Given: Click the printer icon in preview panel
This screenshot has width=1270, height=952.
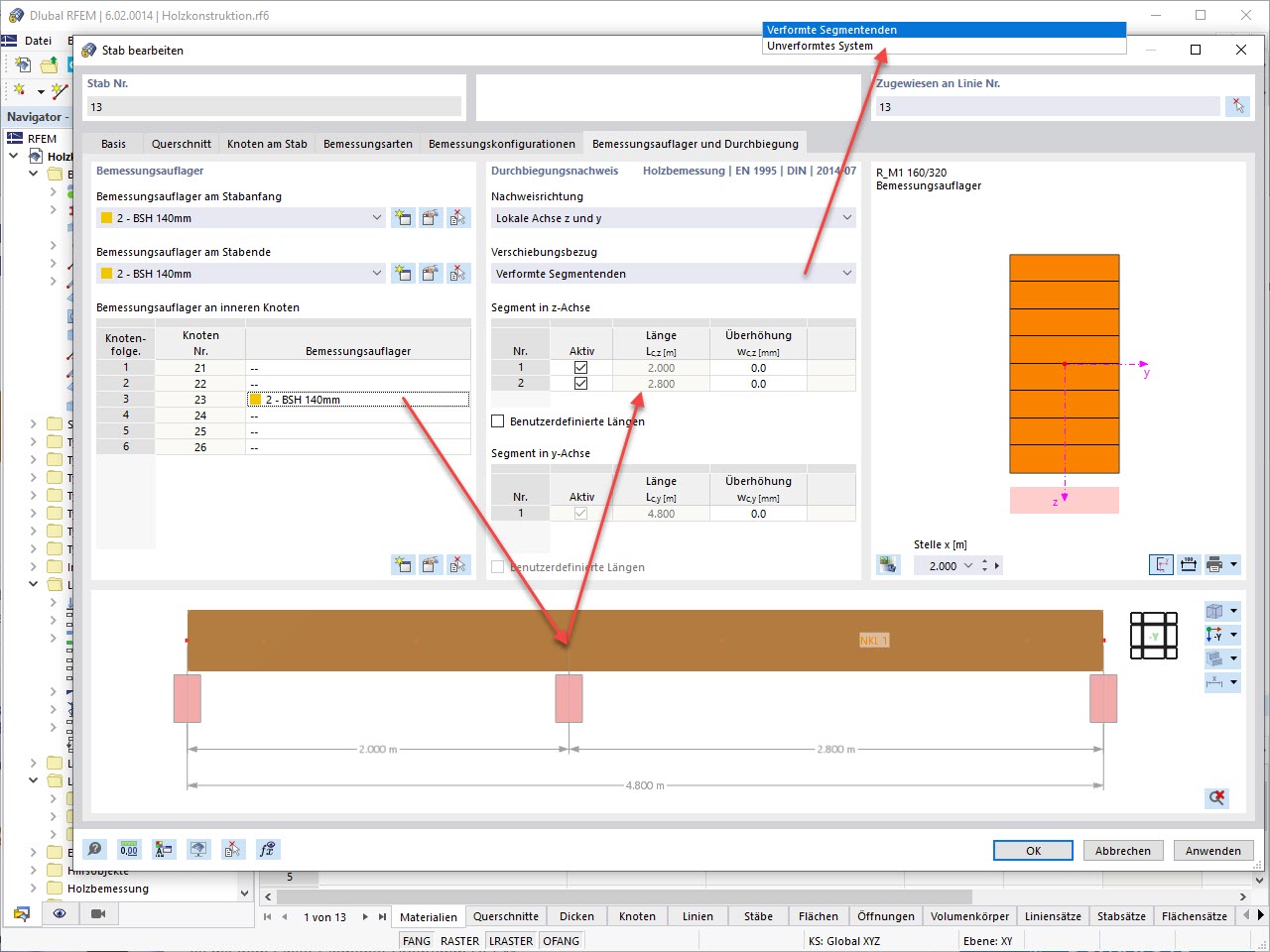Looking at the screenshot, I should [1214, 565].
